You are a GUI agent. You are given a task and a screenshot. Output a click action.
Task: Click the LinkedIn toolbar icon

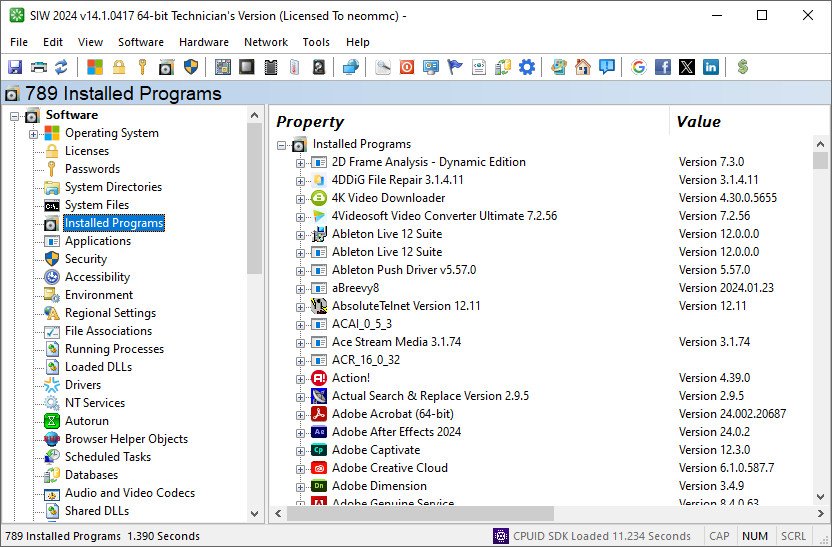click(711, 67)
